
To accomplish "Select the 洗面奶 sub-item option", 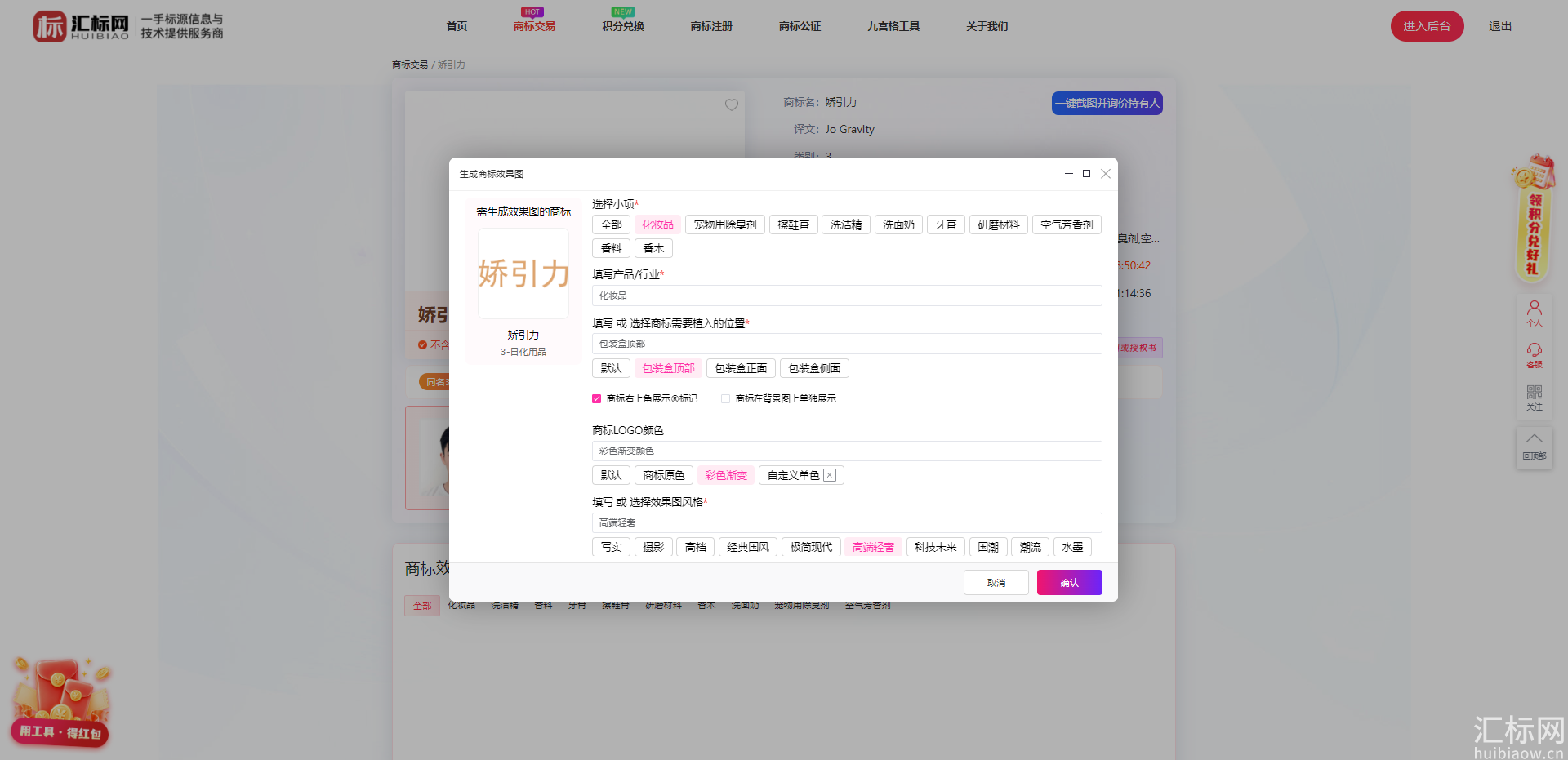I will (898, 224).
